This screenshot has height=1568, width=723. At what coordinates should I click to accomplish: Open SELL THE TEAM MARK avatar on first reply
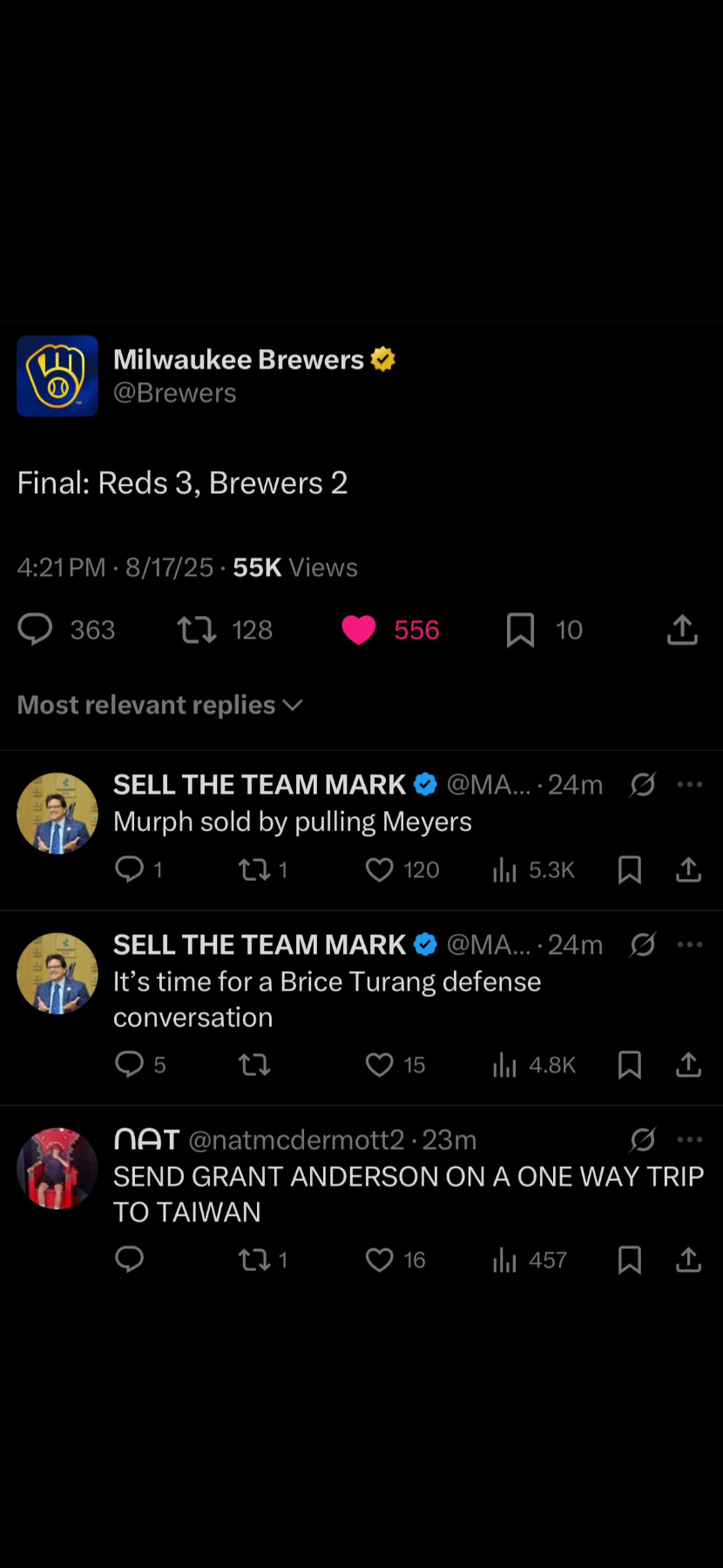[x=57, y=814]
